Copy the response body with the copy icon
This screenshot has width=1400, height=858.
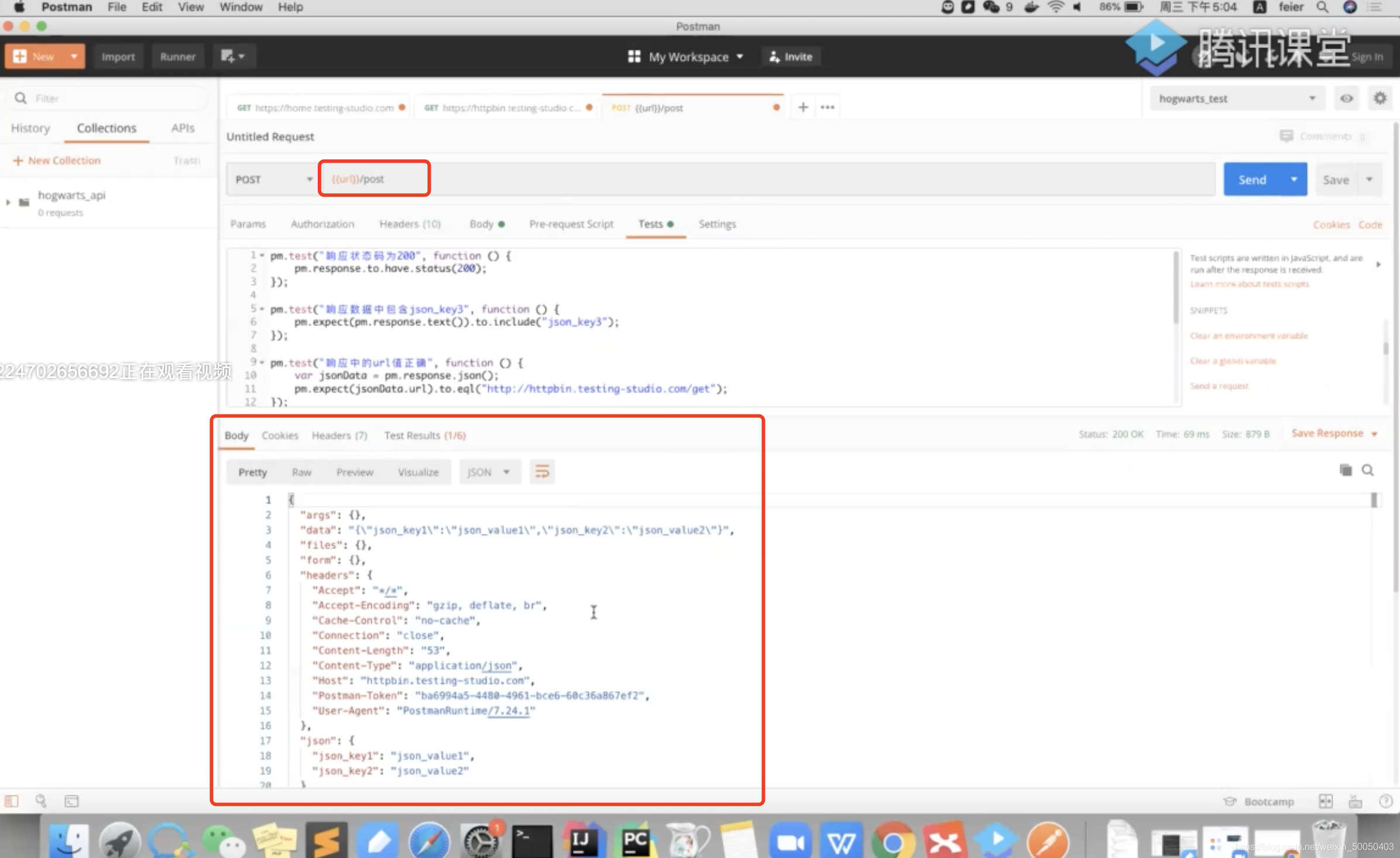pos(1346,470)
